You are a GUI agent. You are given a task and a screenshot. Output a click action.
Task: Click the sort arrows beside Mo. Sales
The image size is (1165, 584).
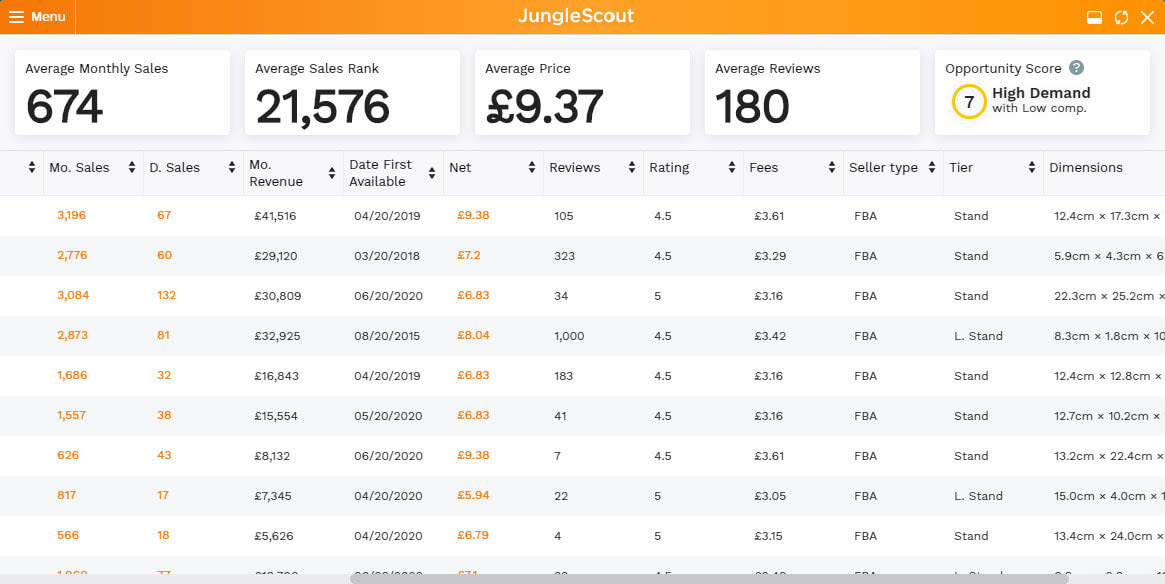132,168
